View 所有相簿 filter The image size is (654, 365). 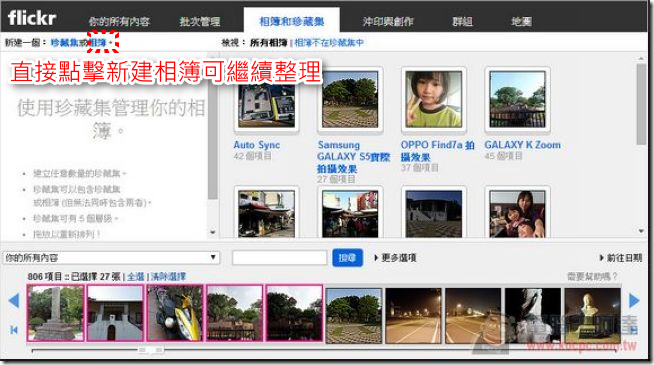pos(269,43)
